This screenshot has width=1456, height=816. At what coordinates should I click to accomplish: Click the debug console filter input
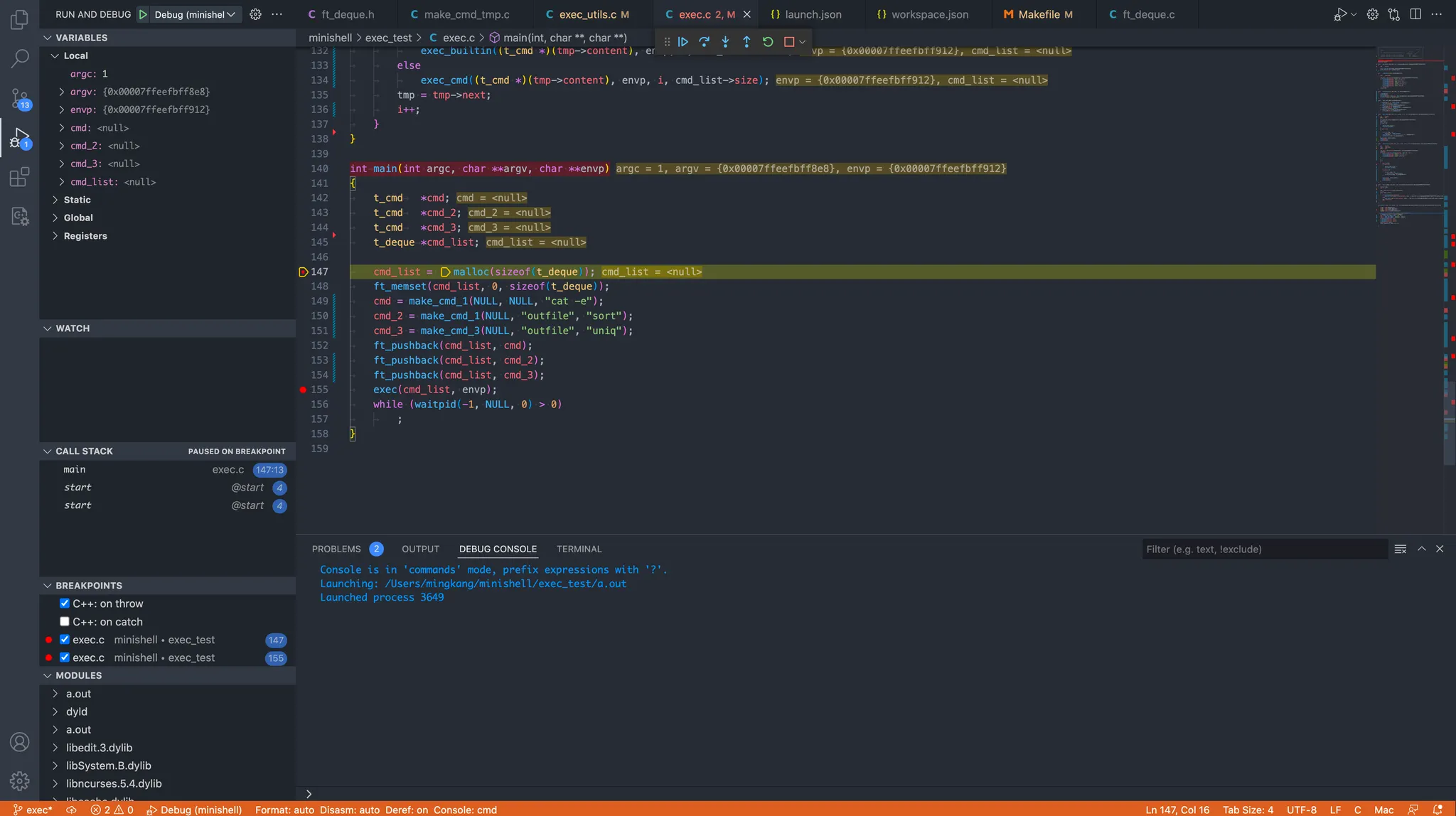1264,549
